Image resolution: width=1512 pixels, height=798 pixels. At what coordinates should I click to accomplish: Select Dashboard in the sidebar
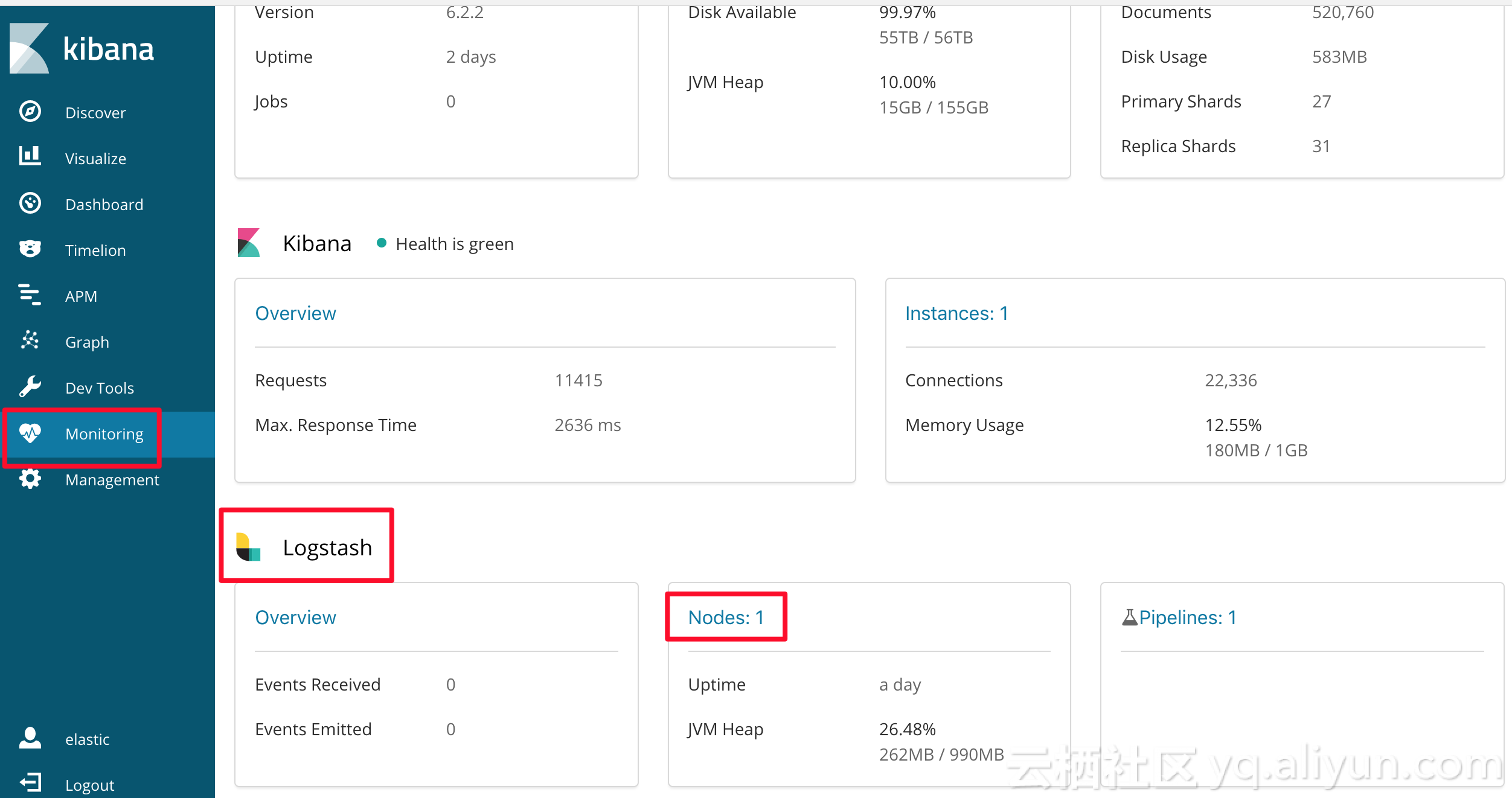tap(104, 205)
